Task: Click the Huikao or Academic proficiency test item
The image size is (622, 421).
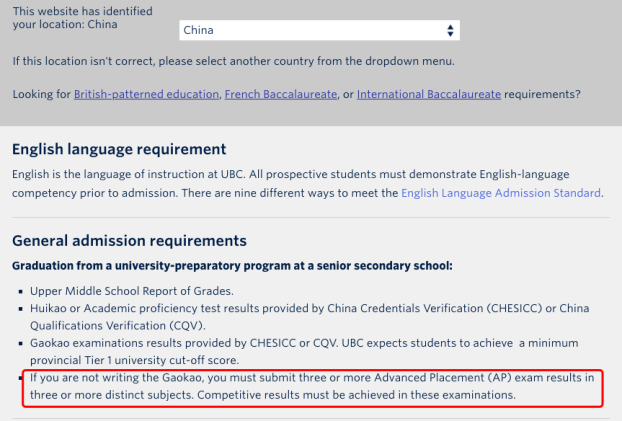Action: [x=309, y=317]
